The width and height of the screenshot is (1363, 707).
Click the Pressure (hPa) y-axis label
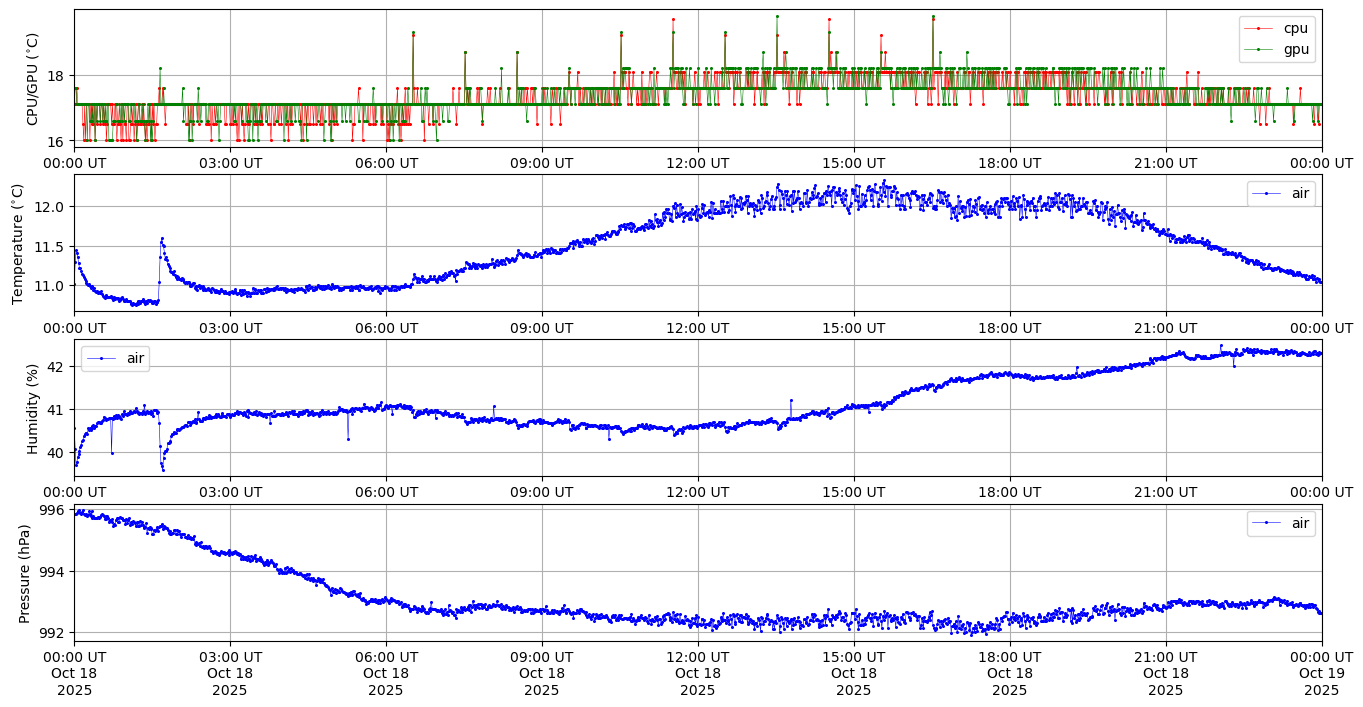click(25, 573)
